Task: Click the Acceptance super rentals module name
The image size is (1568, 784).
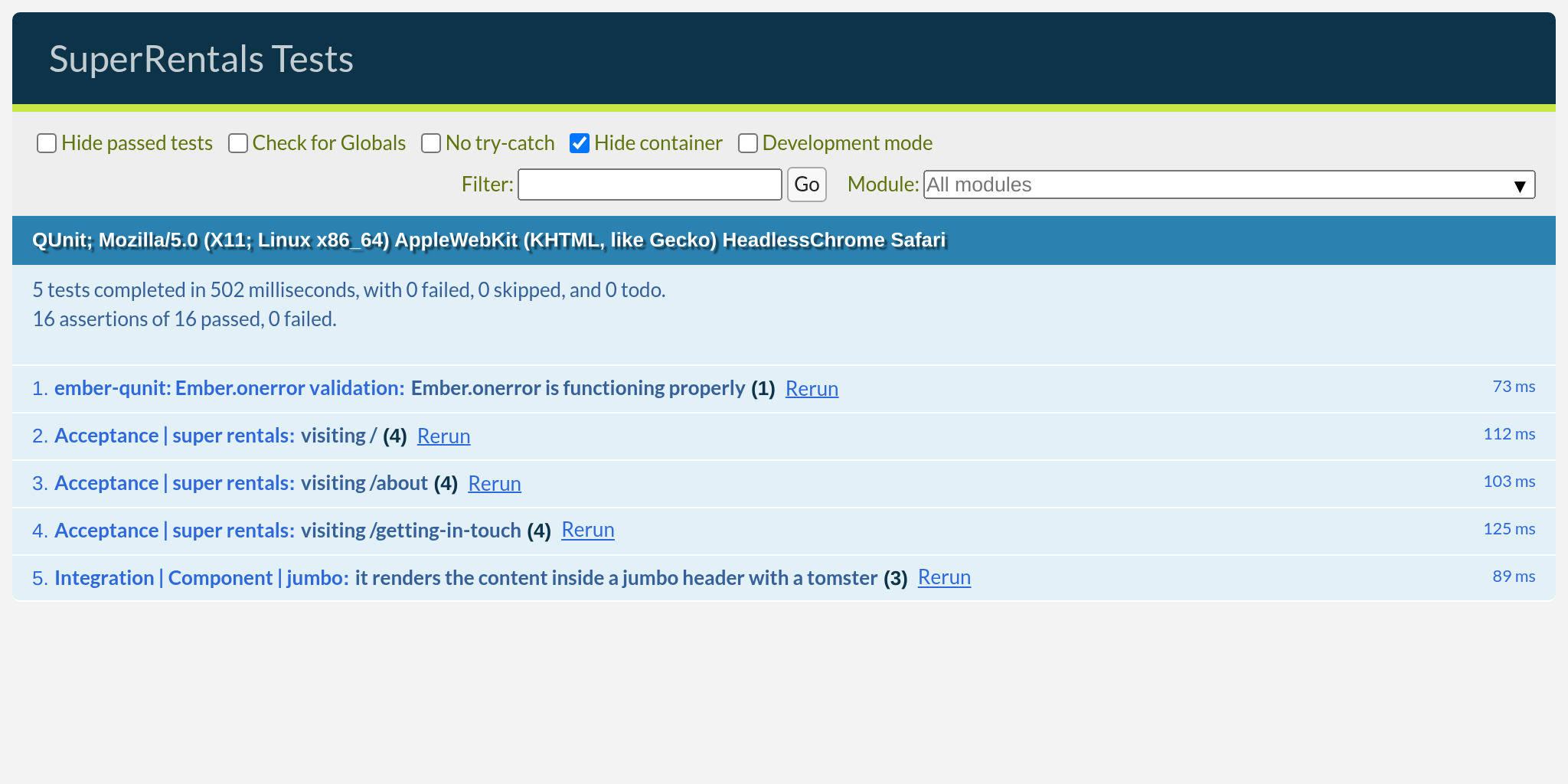Action: [x=175, y=436]
